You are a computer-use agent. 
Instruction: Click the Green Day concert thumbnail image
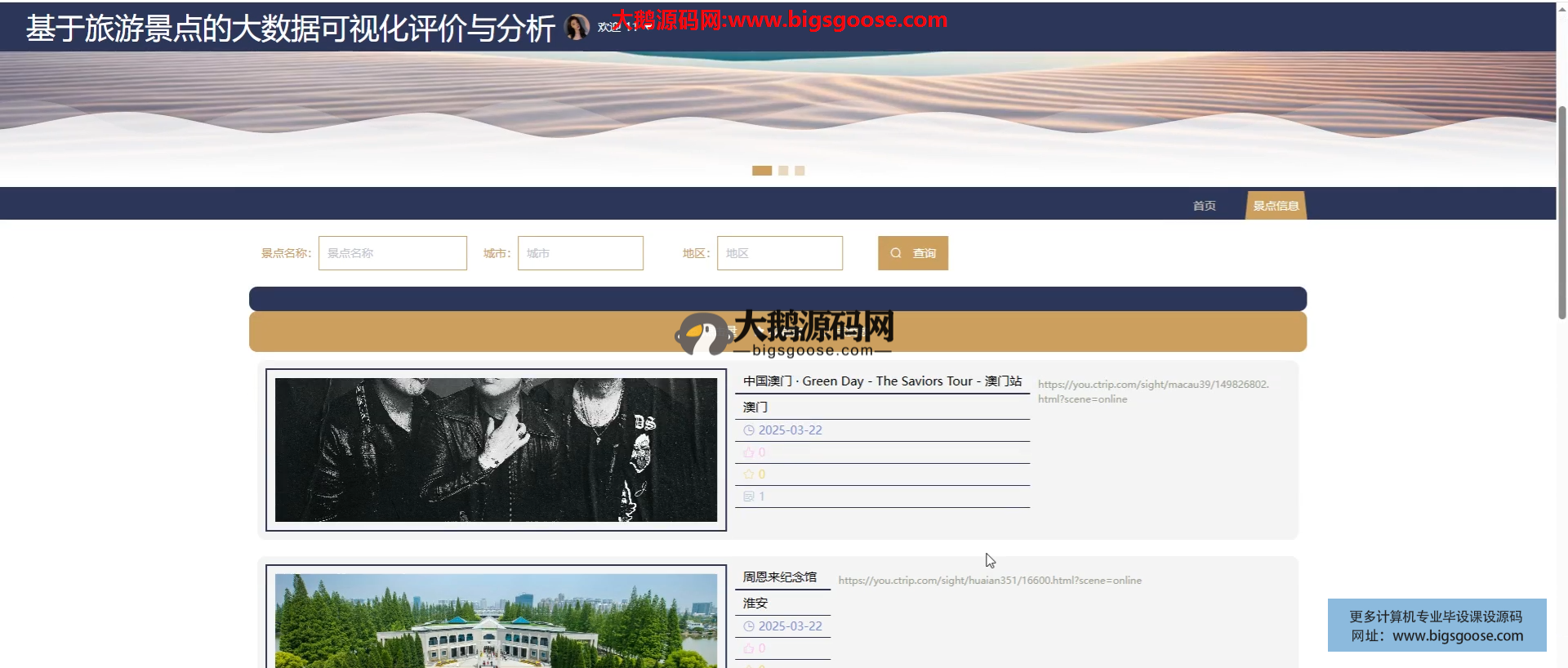(x=496, y=450)
